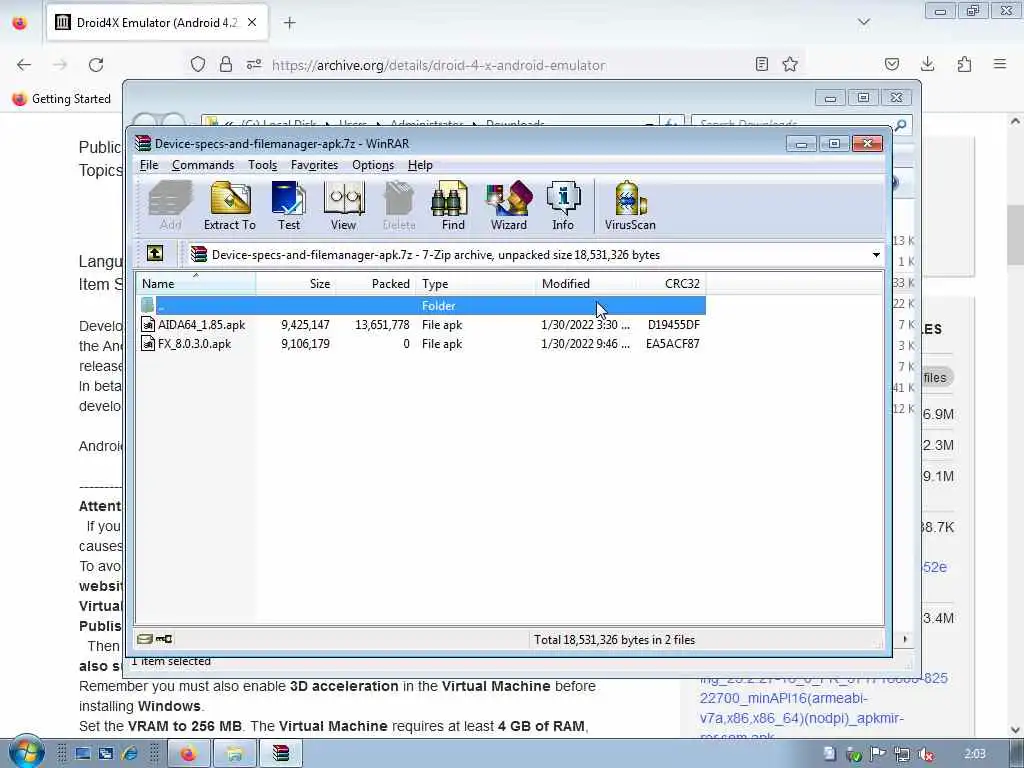Click the CRC32 value D19455DF
1024x768 pixels.
[x=673, y=325]
